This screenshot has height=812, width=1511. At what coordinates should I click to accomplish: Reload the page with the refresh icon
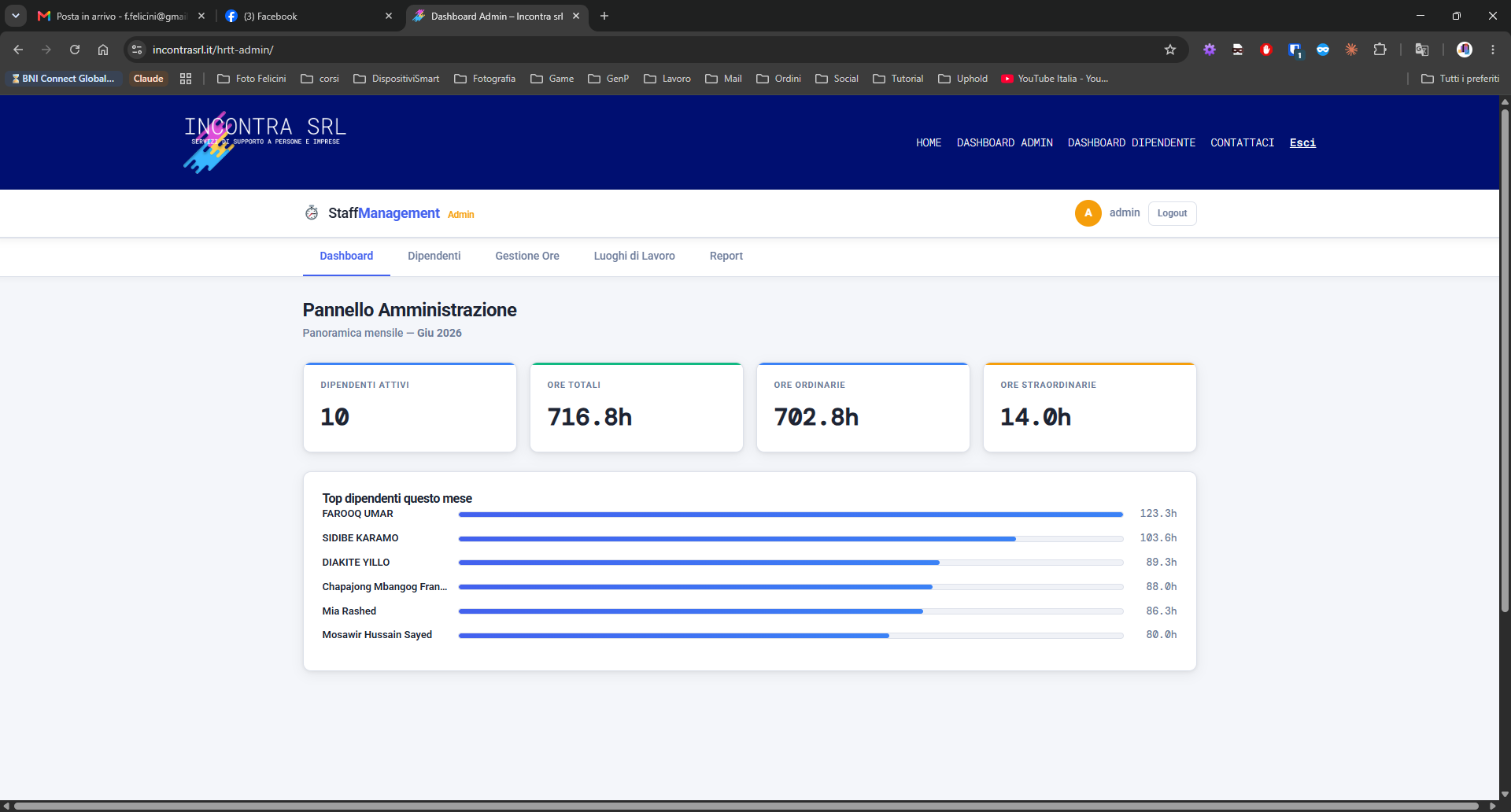[x=75, y=50]
